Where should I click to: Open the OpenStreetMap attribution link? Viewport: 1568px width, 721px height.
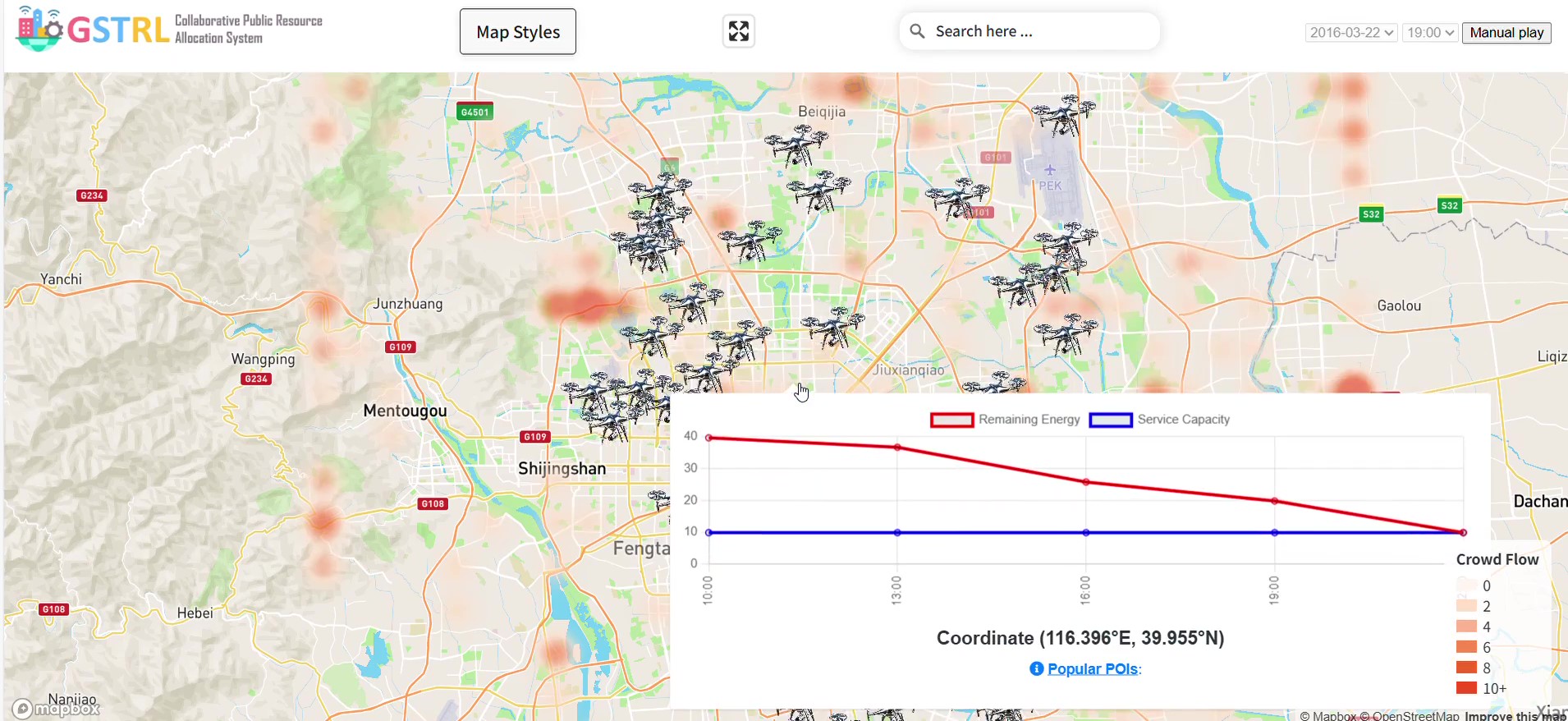coord(1410,715)
